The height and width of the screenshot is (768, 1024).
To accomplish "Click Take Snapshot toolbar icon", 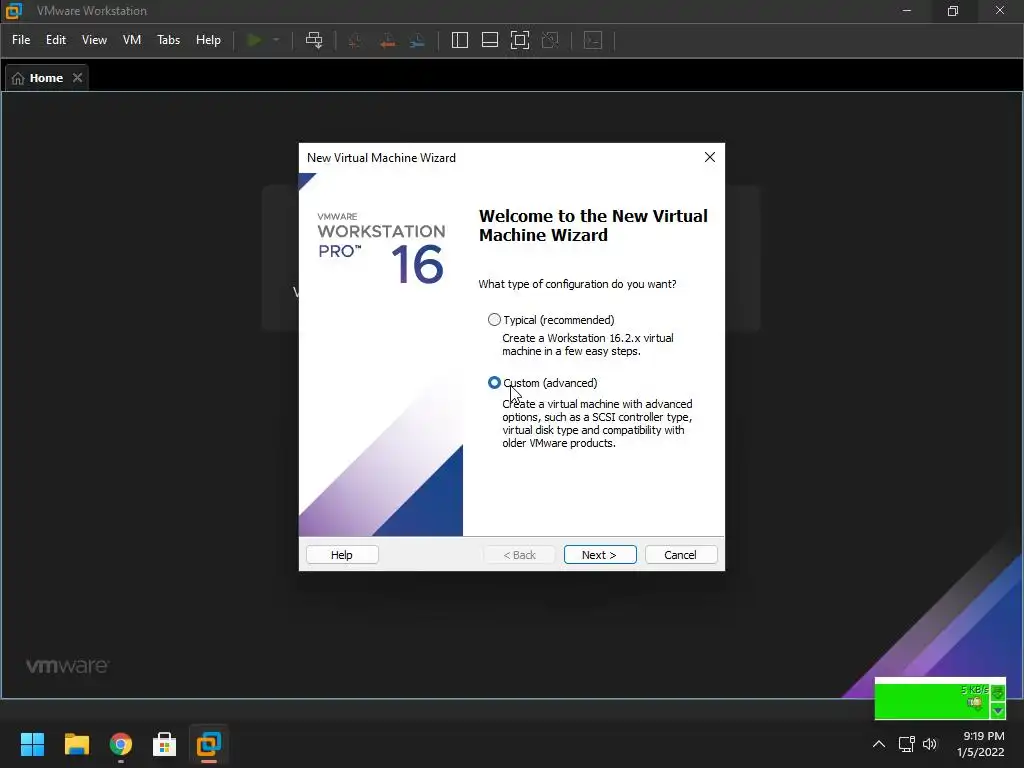I will pos(355,40).
